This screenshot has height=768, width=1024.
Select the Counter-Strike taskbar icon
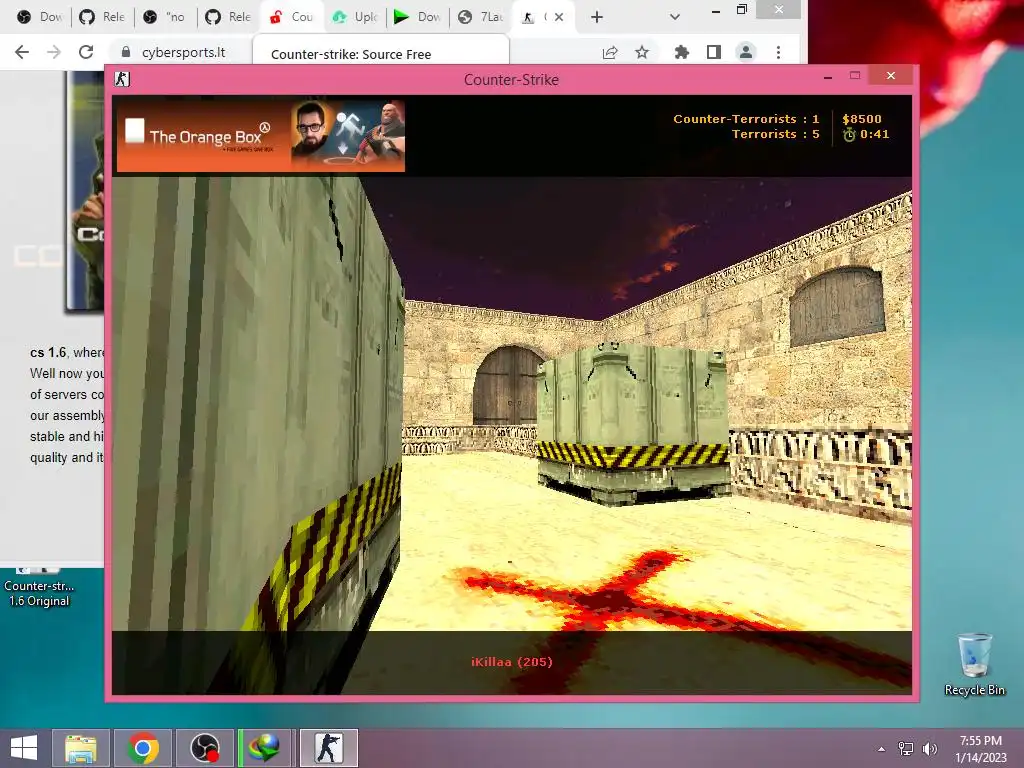(328, 748)
